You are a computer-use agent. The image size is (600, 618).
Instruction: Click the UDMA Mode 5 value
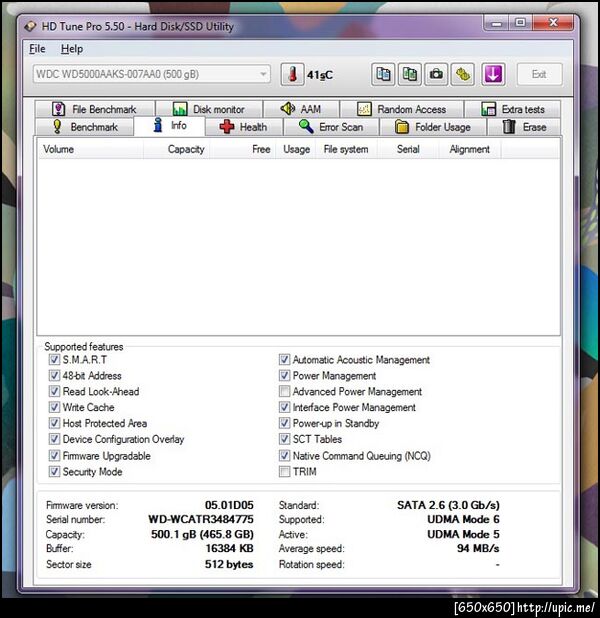(x=463, y=534)
